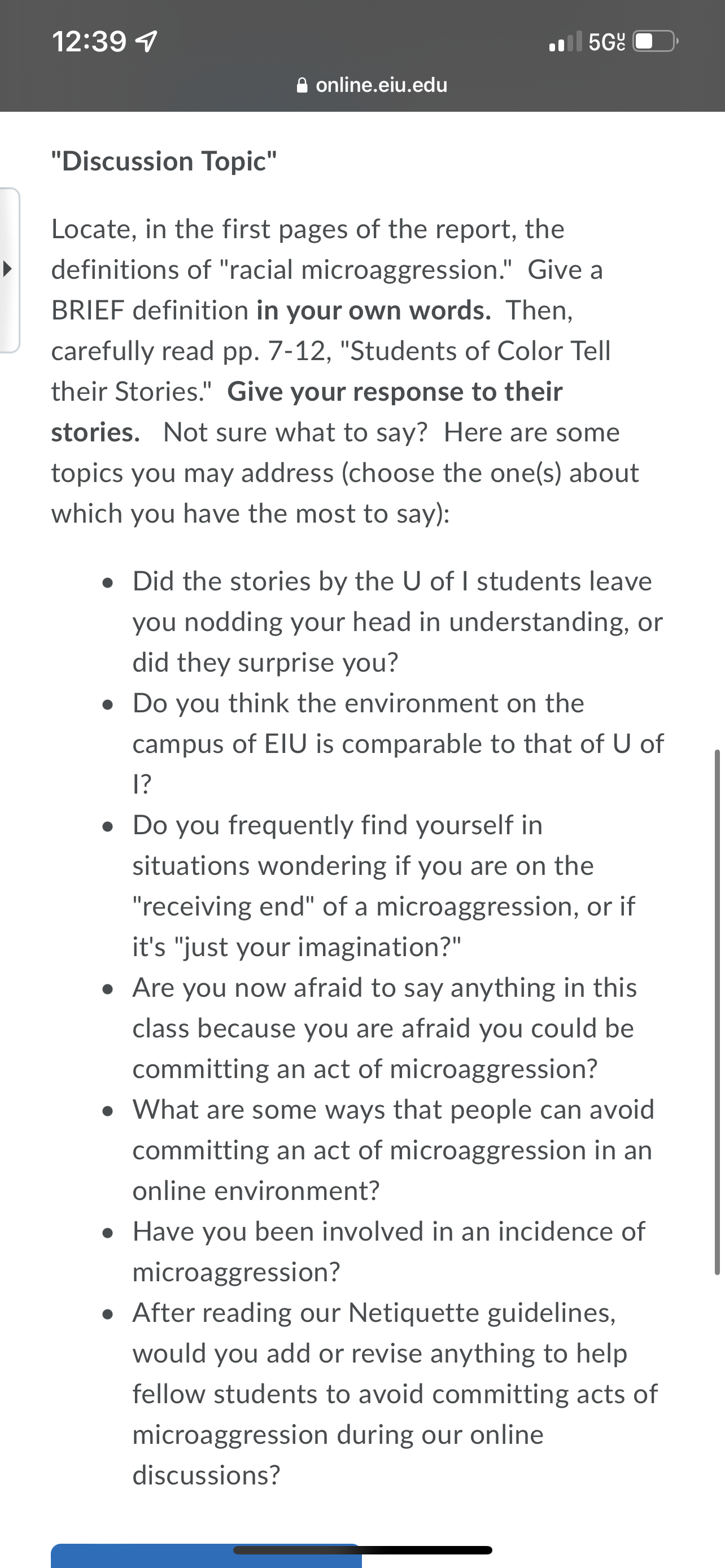Tap the "Discussion Topic" heading
This screenshot has width=725, height=1568.
point(164,161)
